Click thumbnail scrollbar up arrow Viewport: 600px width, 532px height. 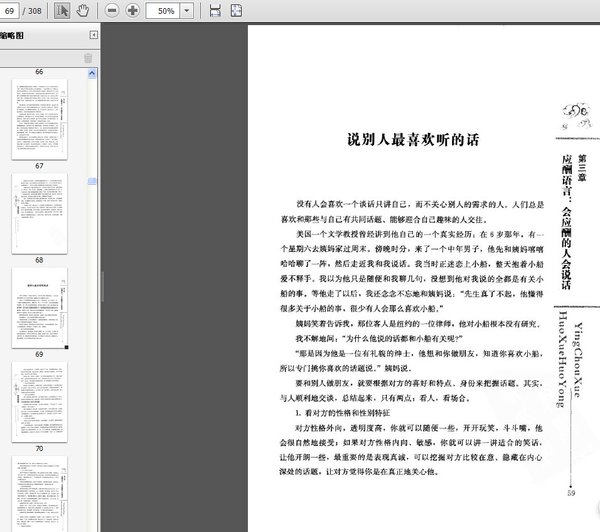point(92,73)
